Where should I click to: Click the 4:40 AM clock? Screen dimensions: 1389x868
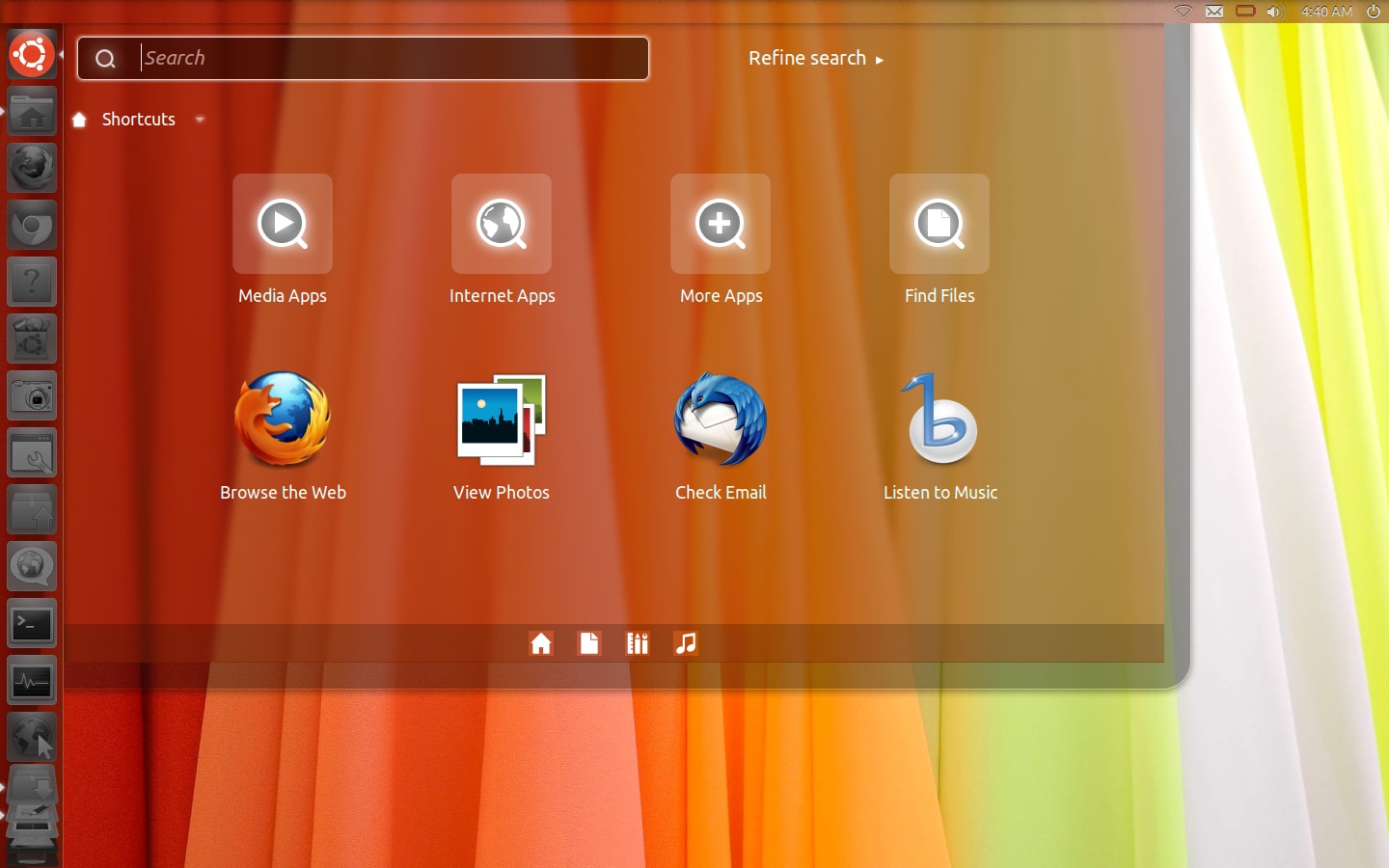click(x=1326, y=12)
